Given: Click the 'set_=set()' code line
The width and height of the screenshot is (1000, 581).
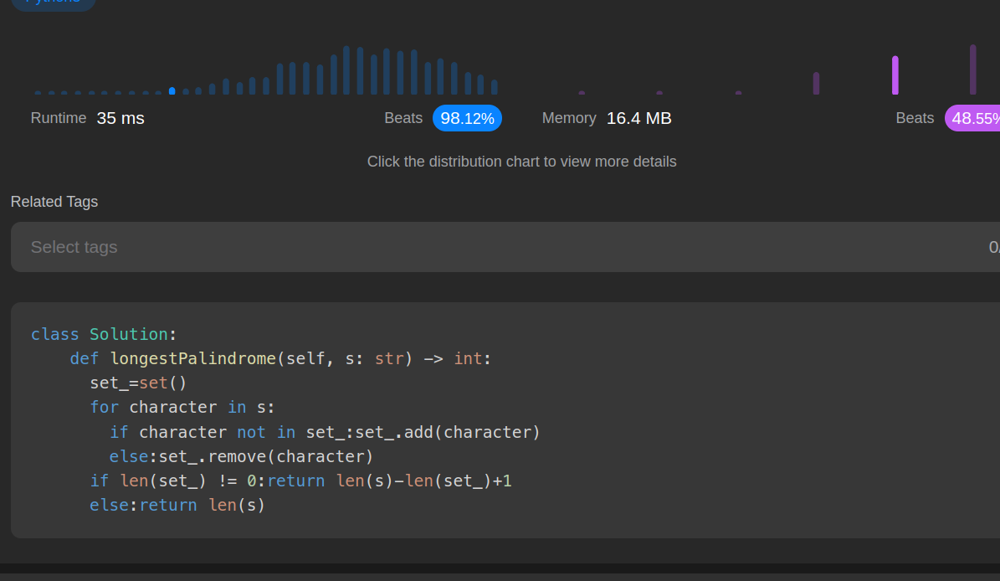Looking at the screenshot, I should pos(138,383).
